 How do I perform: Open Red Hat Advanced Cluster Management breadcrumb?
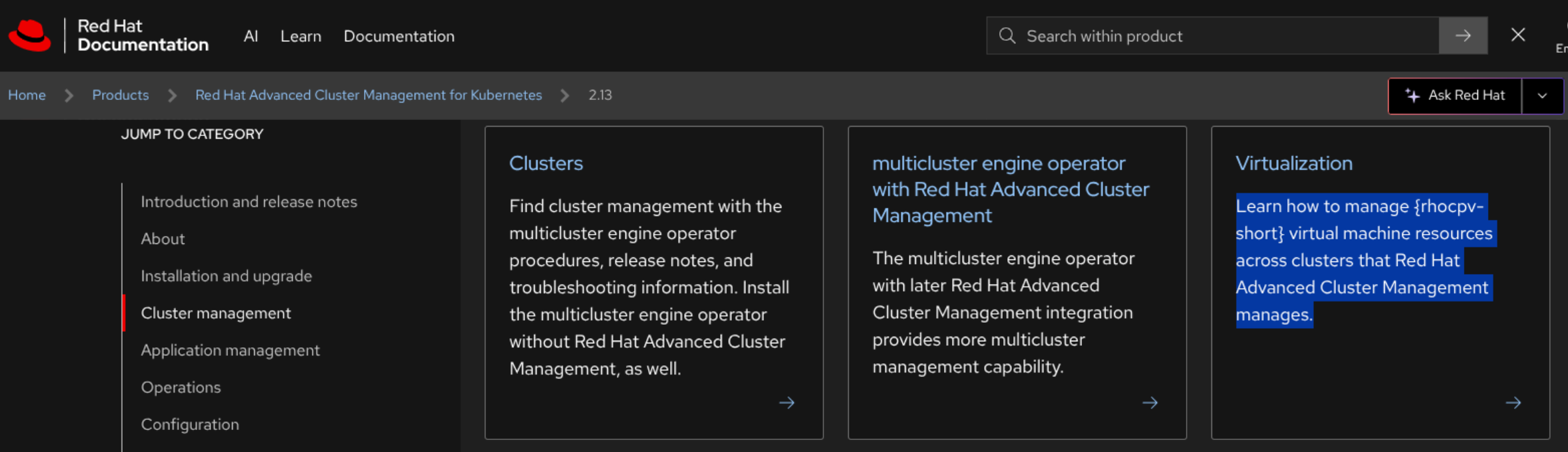coord(368,95)
